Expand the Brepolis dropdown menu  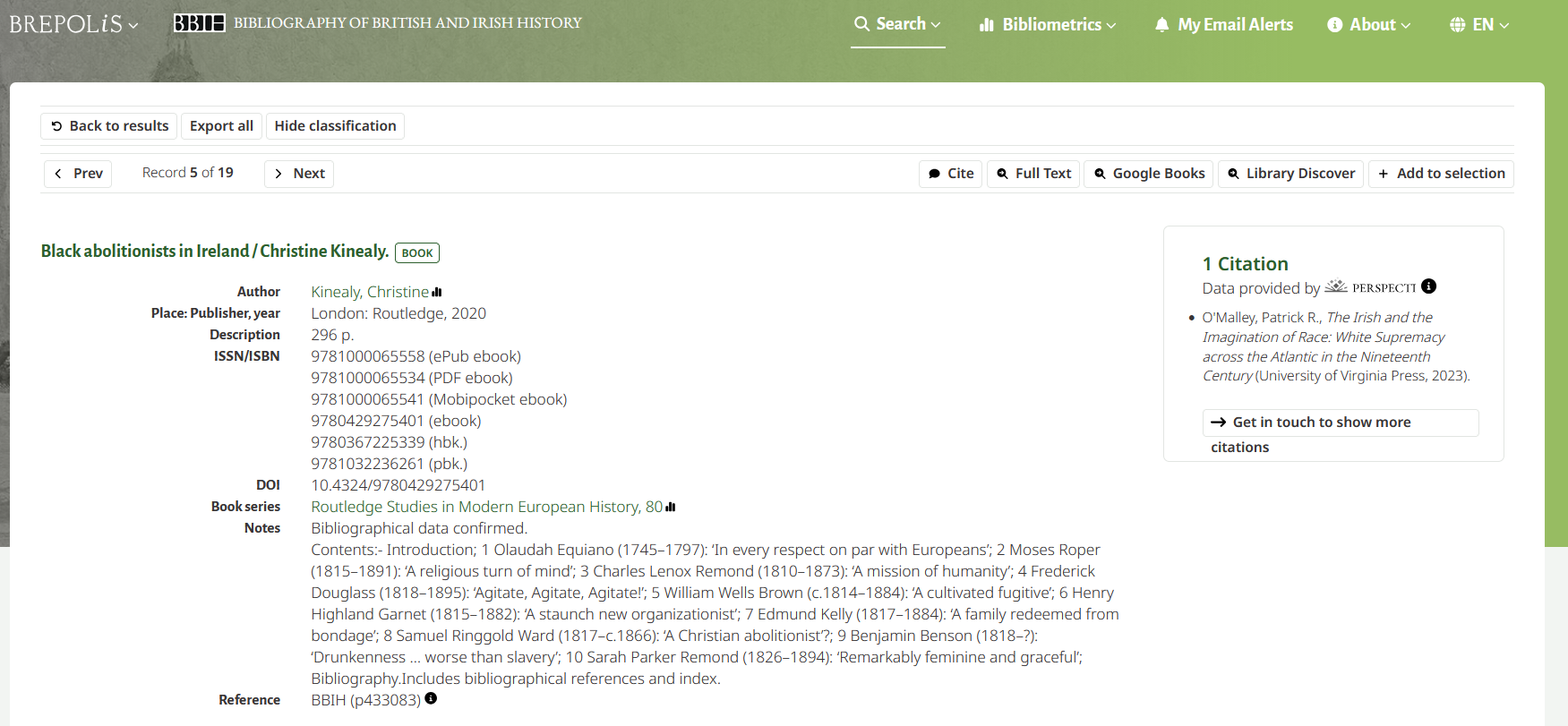coord(74,24)
